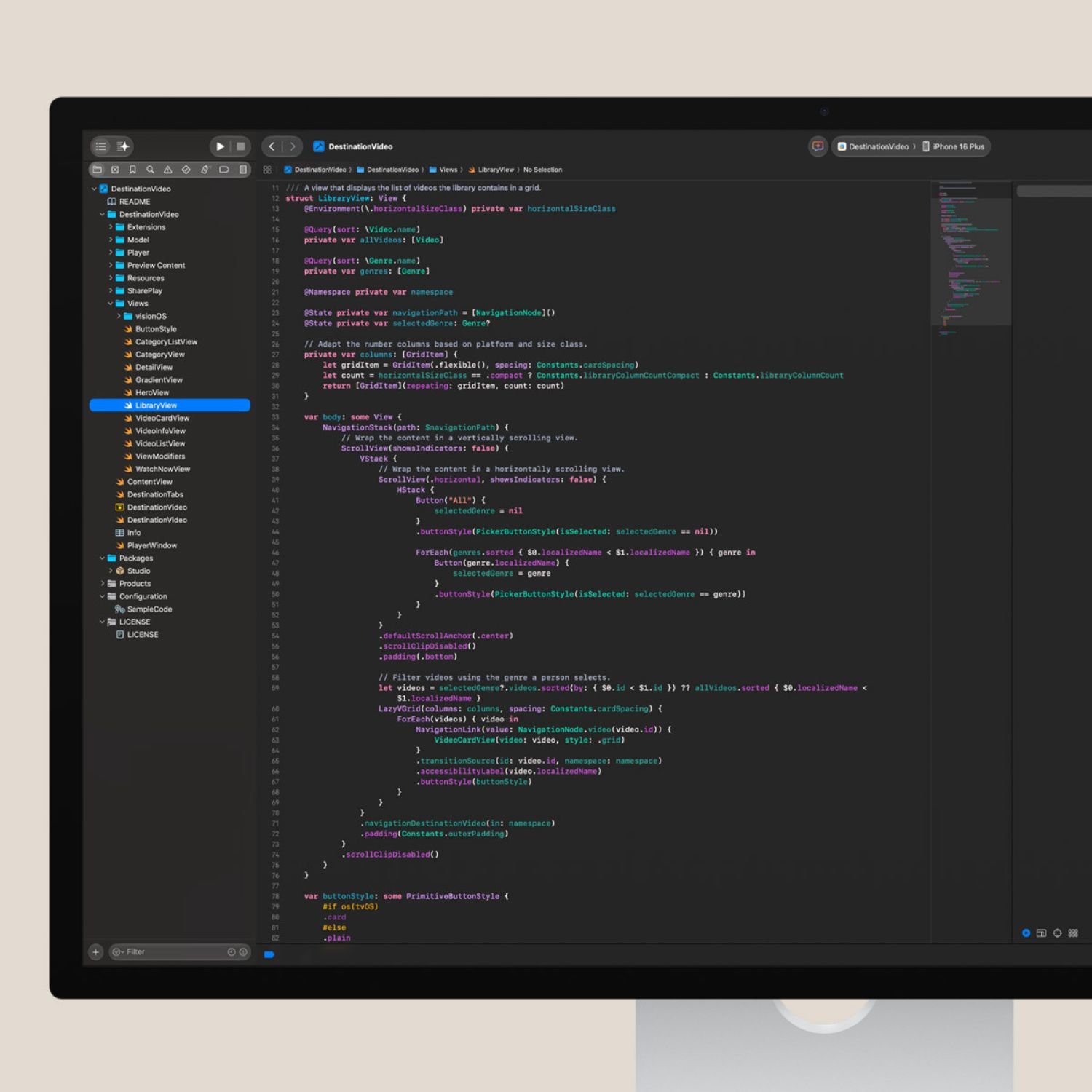The image size is (1092, 1092).
Task: Open the PlayerWindow file
Action: click(x=146, y=545)
